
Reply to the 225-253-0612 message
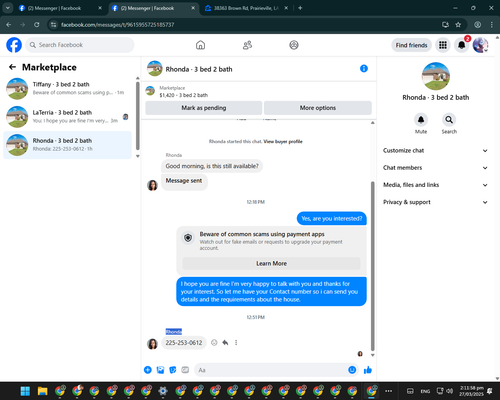tap(225, 342)
